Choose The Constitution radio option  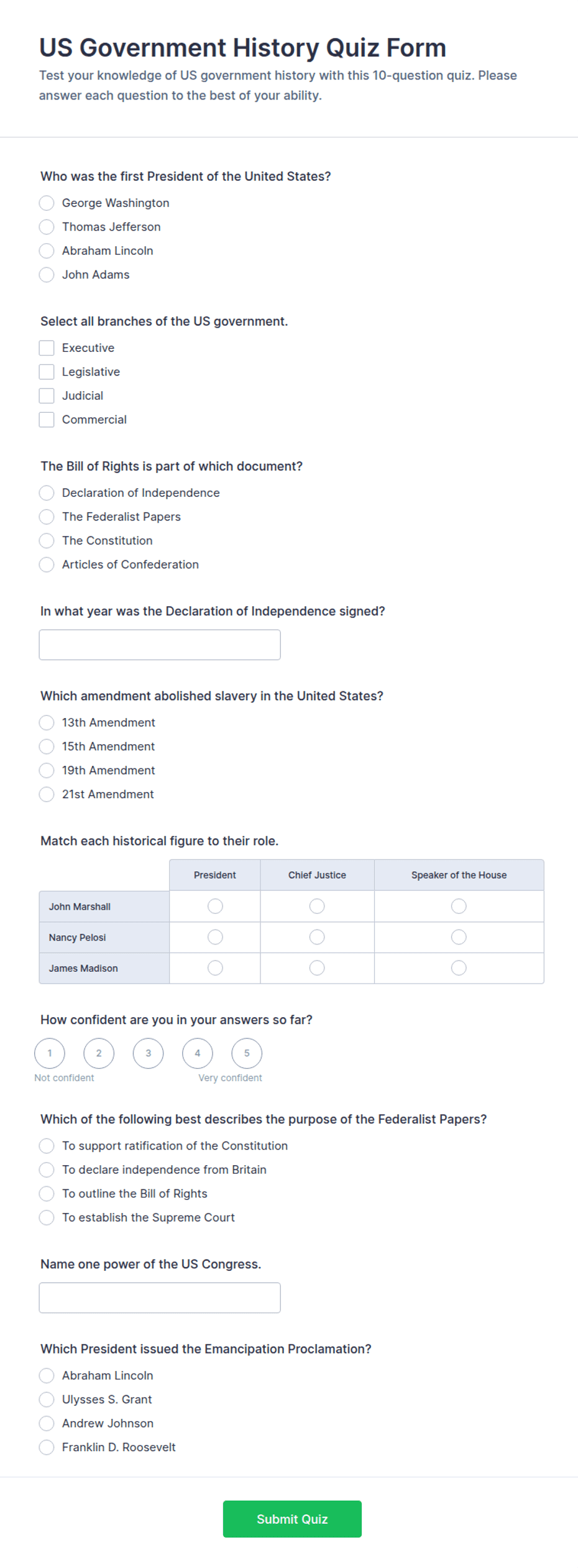47,541
